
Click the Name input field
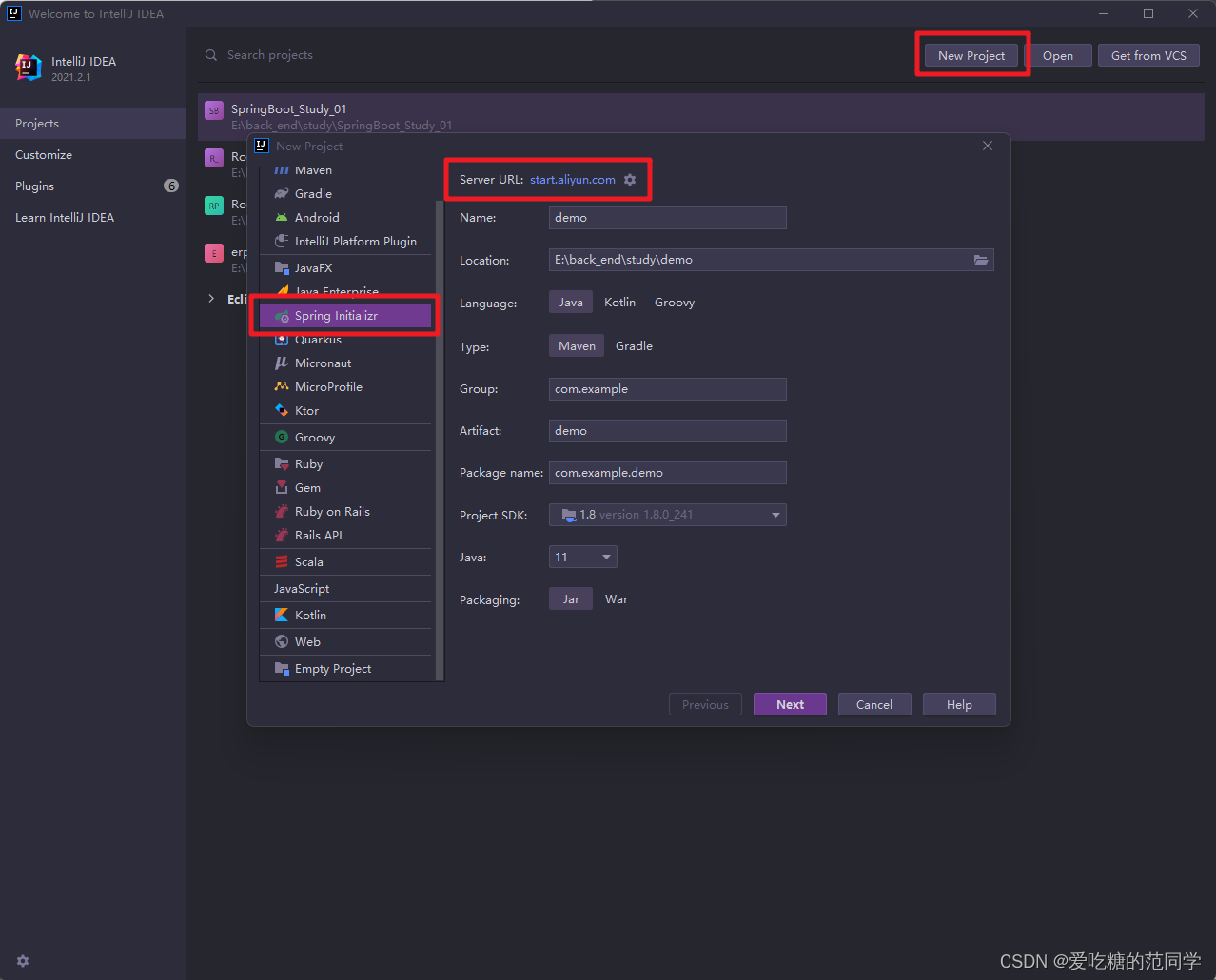click(x=668, y=218)
